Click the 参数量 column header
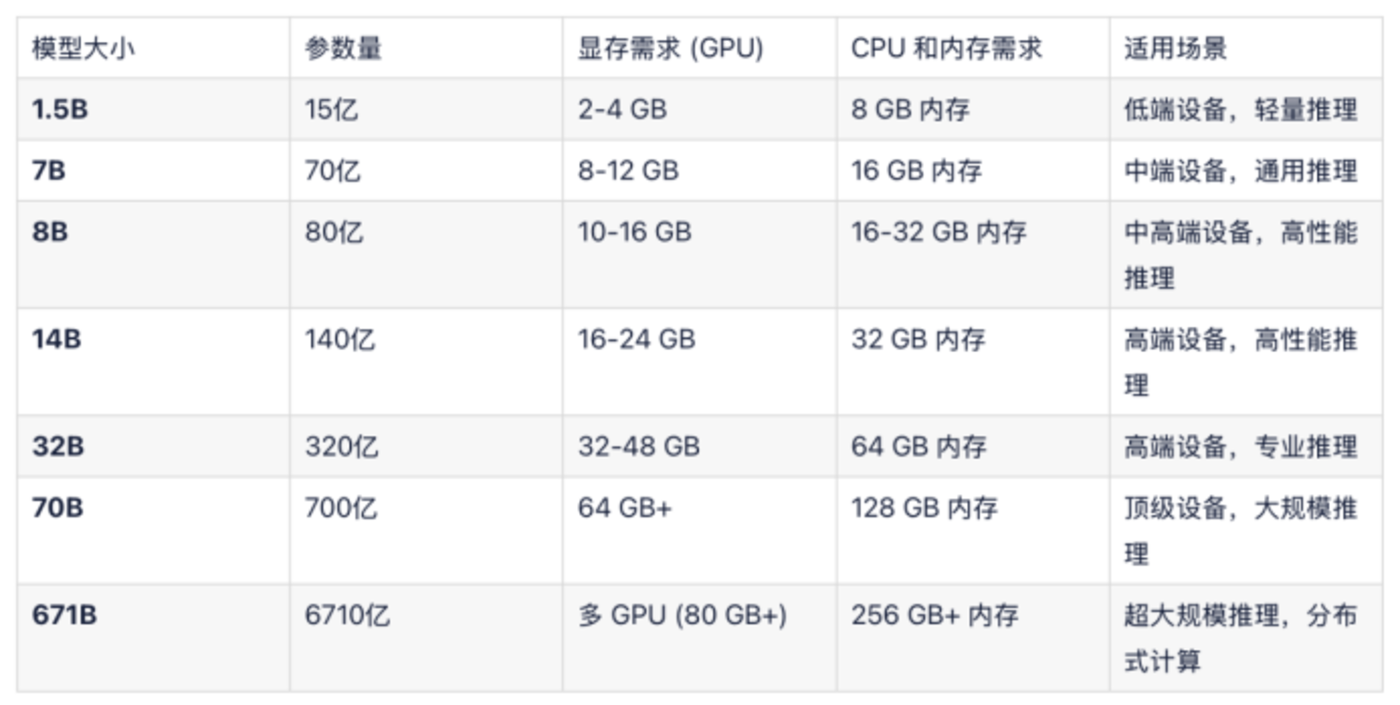The width and height of the screenshot is (1400, 705). tap(344, 48)
